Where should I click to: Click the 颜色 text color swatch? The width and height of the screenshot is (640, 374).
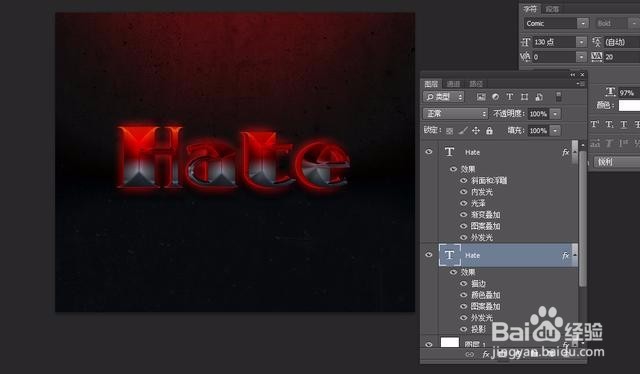pos(629,105)
